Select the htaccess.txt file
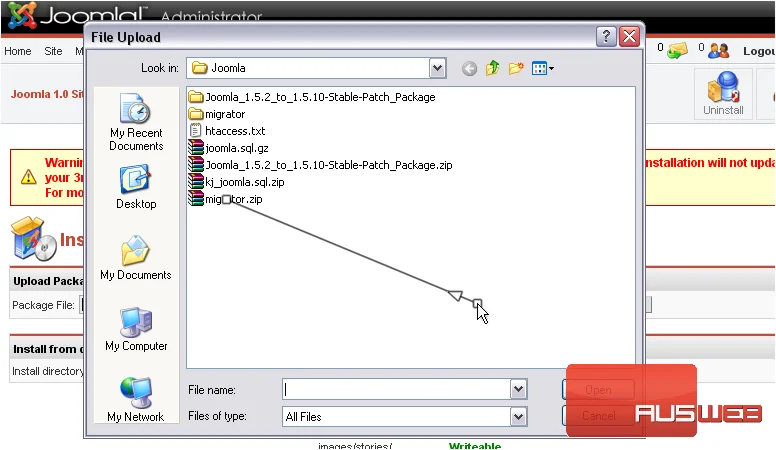Image resolution: width=776 pixels, height=450 pixels. pyautogui.click(x=227, y=131)
